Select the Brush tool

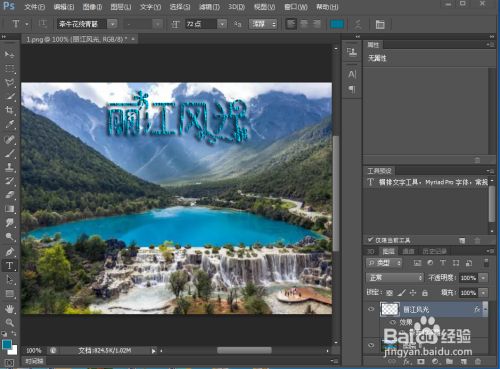pos(9,153)
